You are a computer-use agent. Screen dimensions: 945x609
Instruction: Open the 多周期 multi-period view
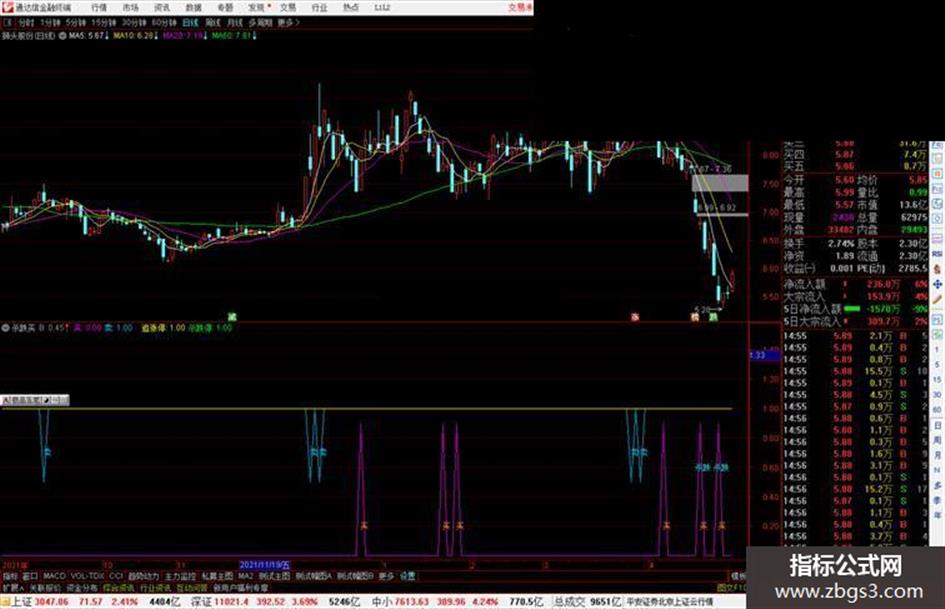[x=260, y=22]
